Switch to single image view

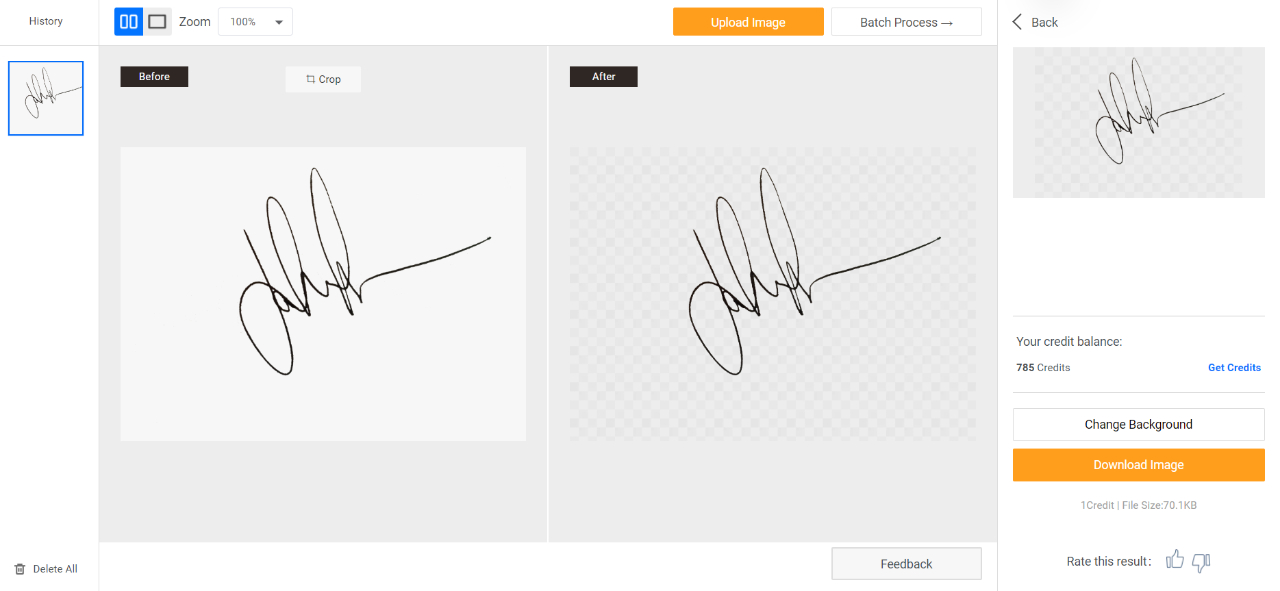point(157,21)
